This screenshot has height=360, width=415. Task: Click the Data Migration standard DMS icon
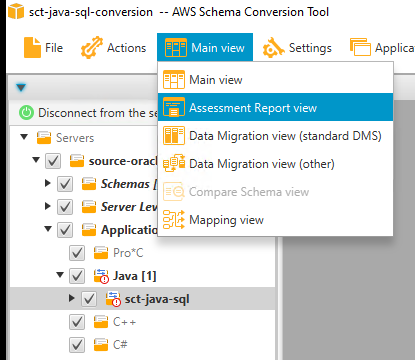[x=174, y=135]
